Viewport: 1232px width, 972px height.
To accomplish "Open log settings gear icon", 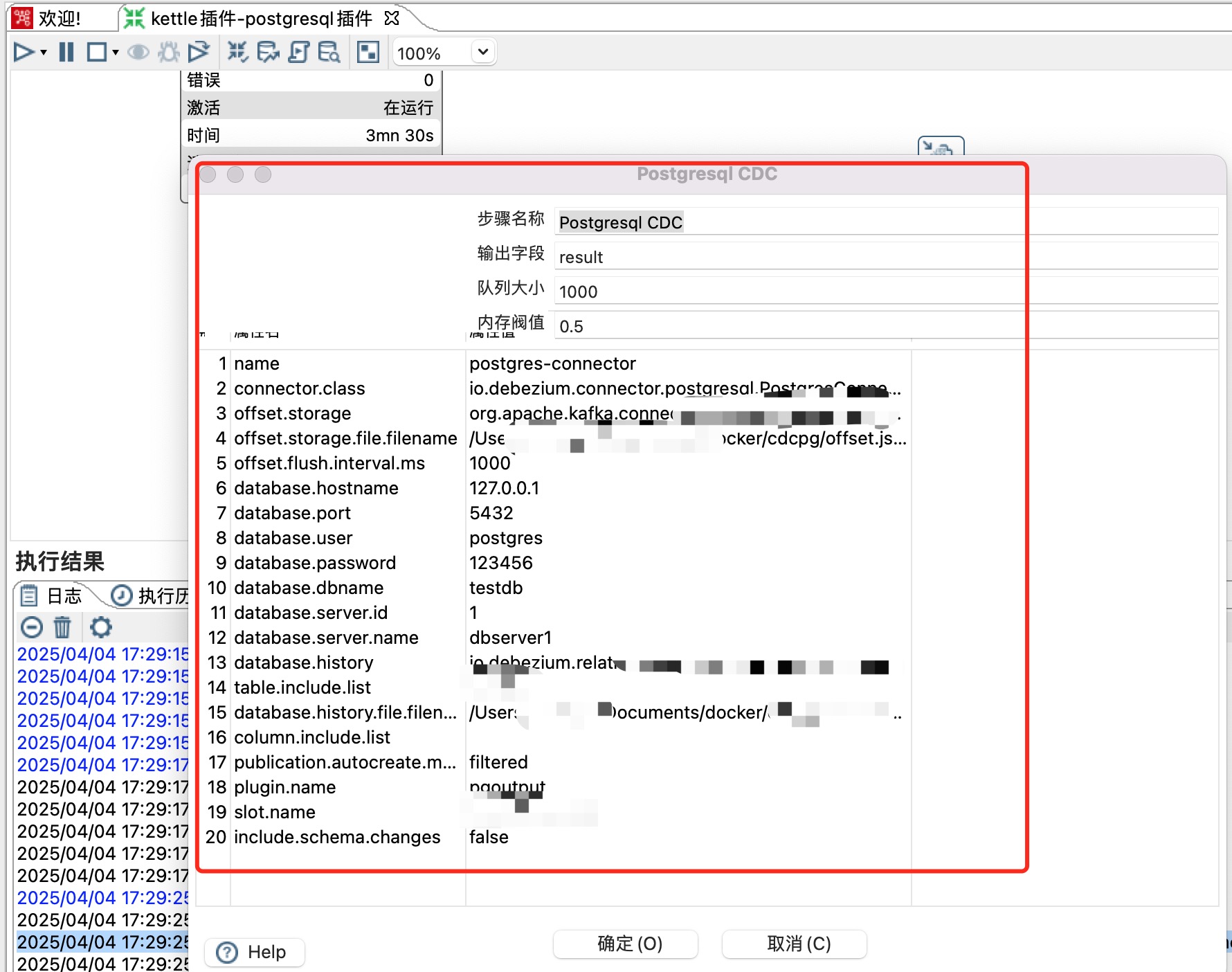I will 101,627.
